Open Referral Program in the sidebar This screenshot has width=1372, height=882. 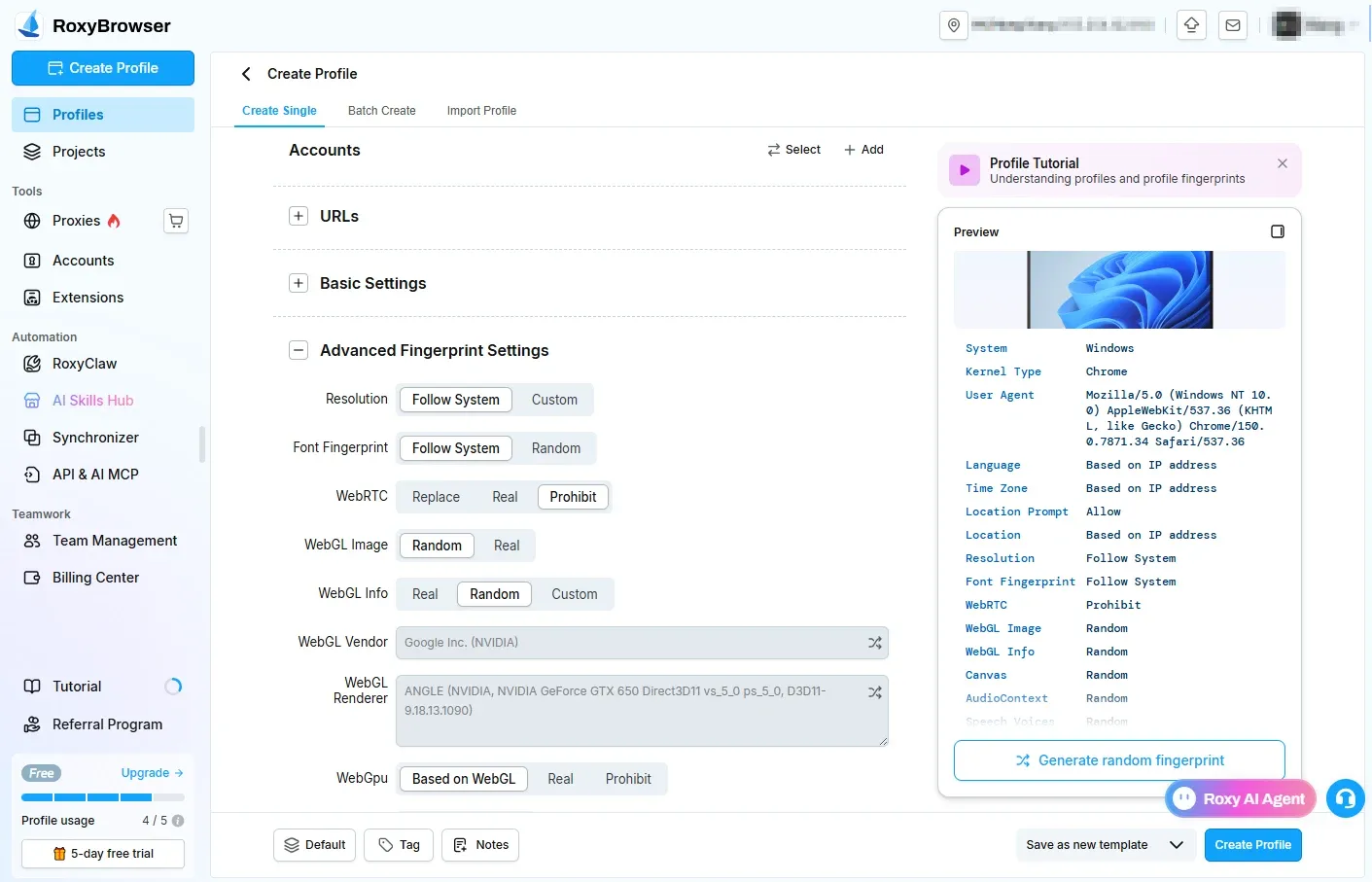[103, 724]
